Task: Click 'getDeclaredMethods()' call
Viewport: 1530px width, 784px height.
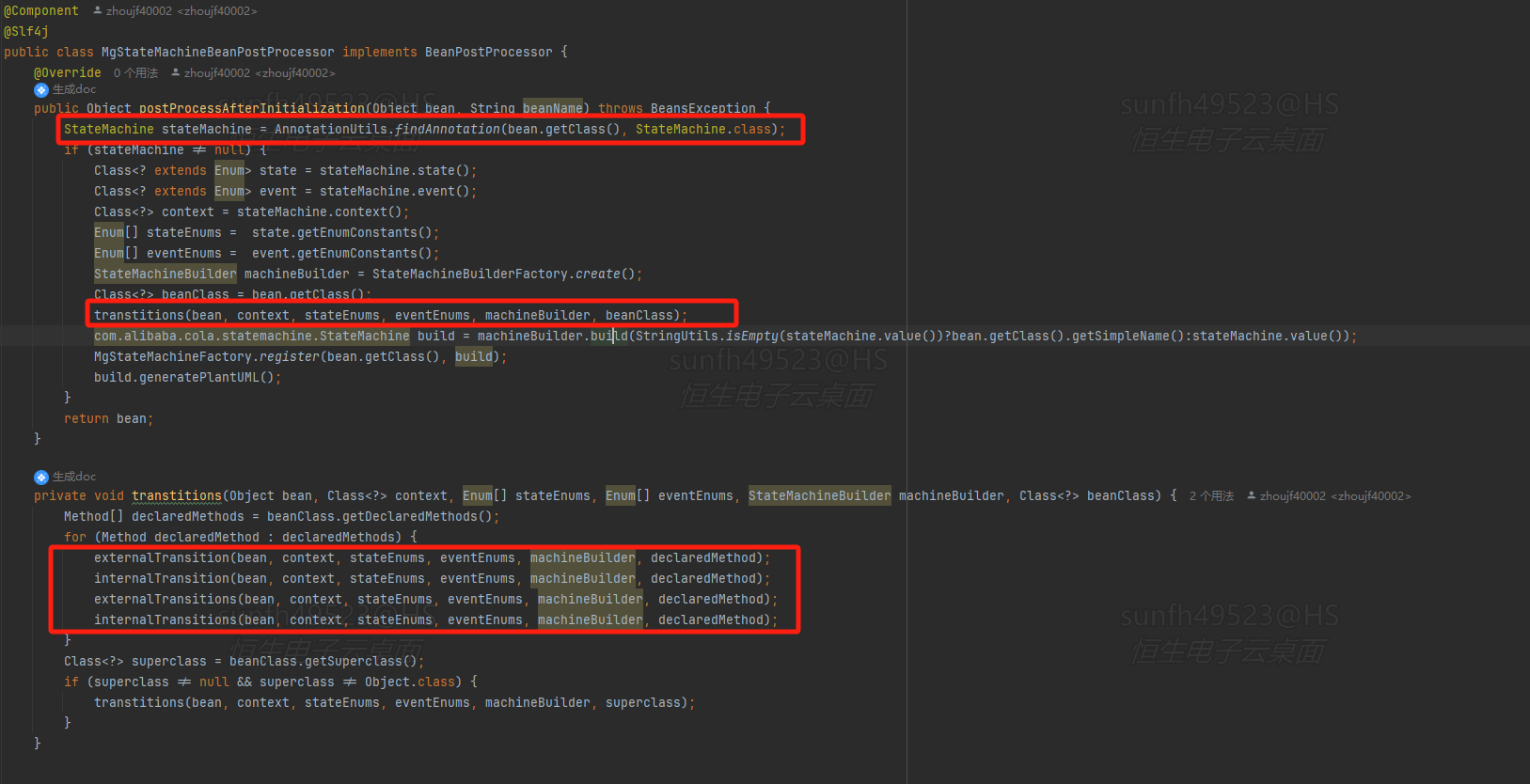Action: [414, 517]
